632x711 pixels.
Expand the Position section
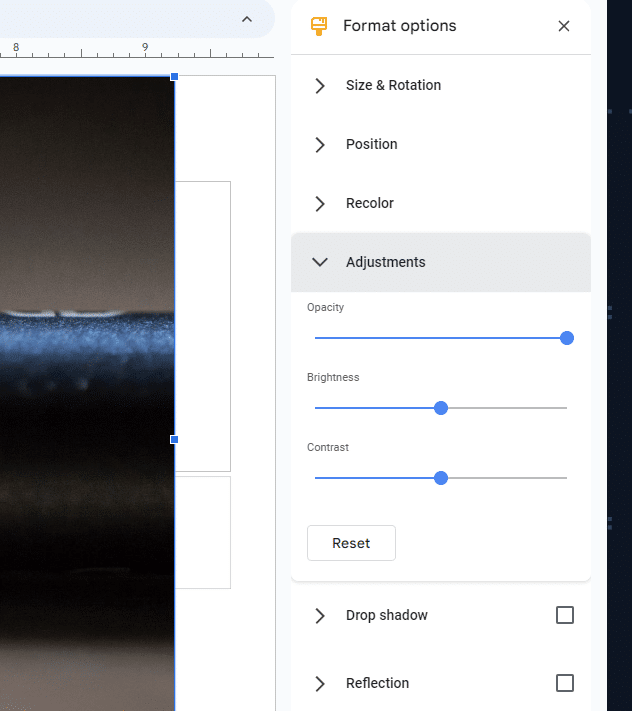click(441, 144)
